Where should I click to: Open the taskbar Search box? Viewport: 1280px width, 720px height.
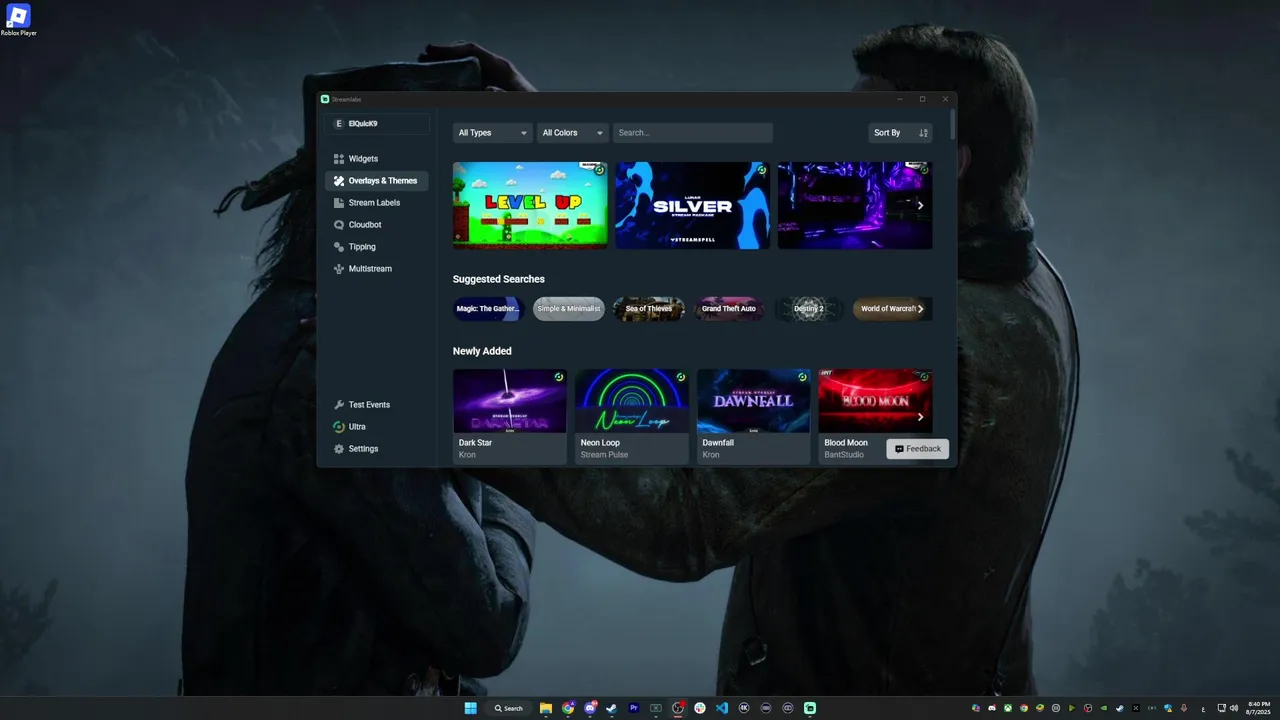pos(508,708)
